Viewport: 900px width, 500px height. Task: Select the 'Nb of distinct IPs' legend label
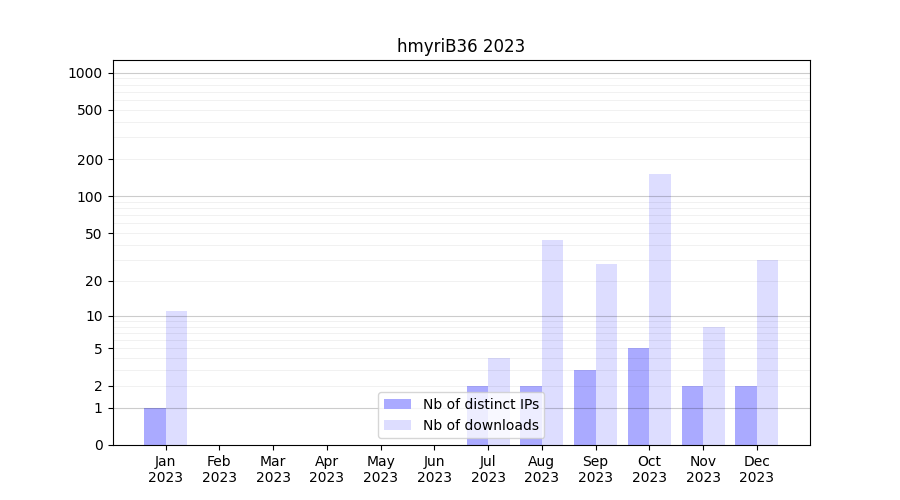[x=480, y=404]
